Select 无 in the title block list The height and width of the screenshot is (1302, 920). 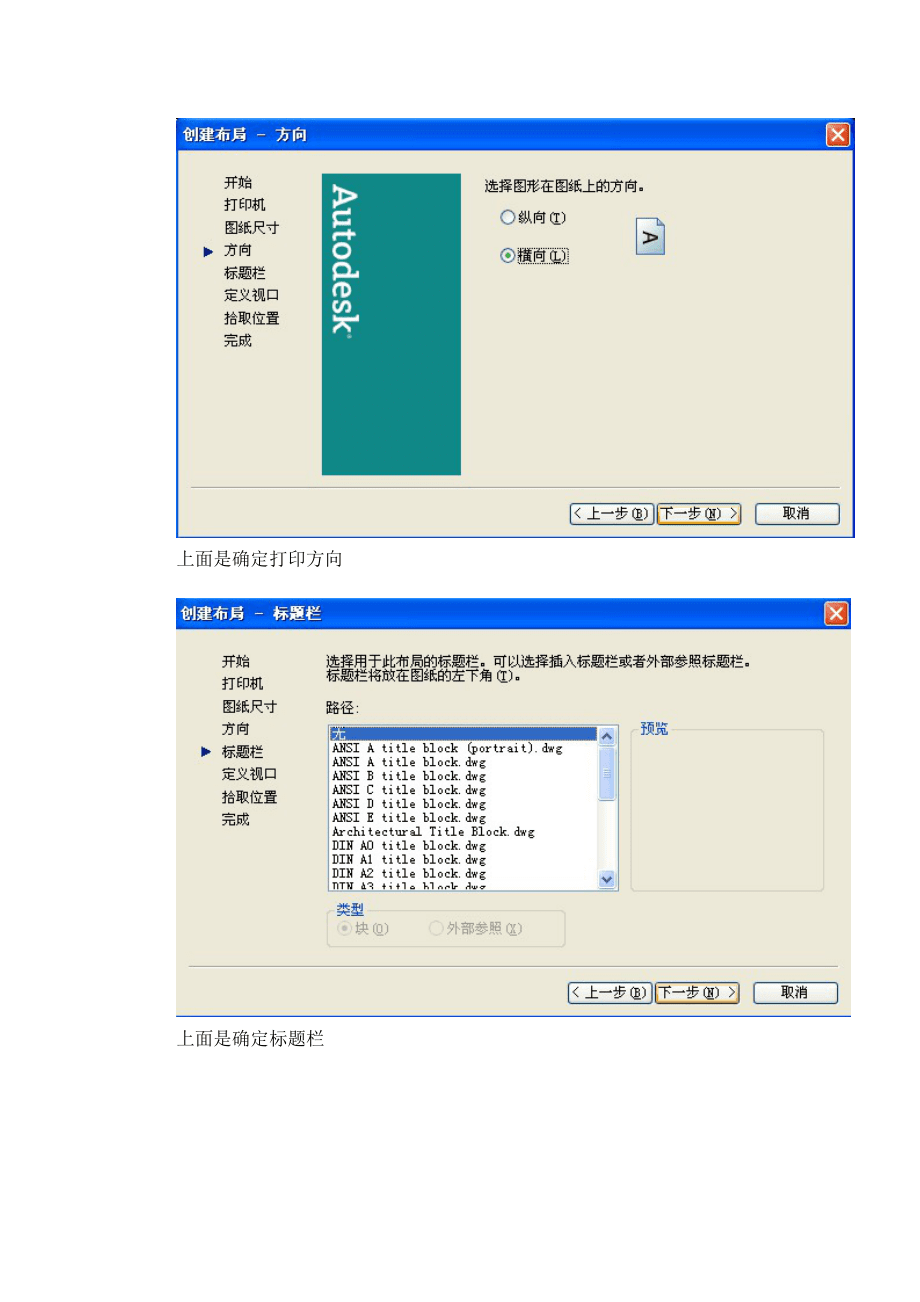463,734
